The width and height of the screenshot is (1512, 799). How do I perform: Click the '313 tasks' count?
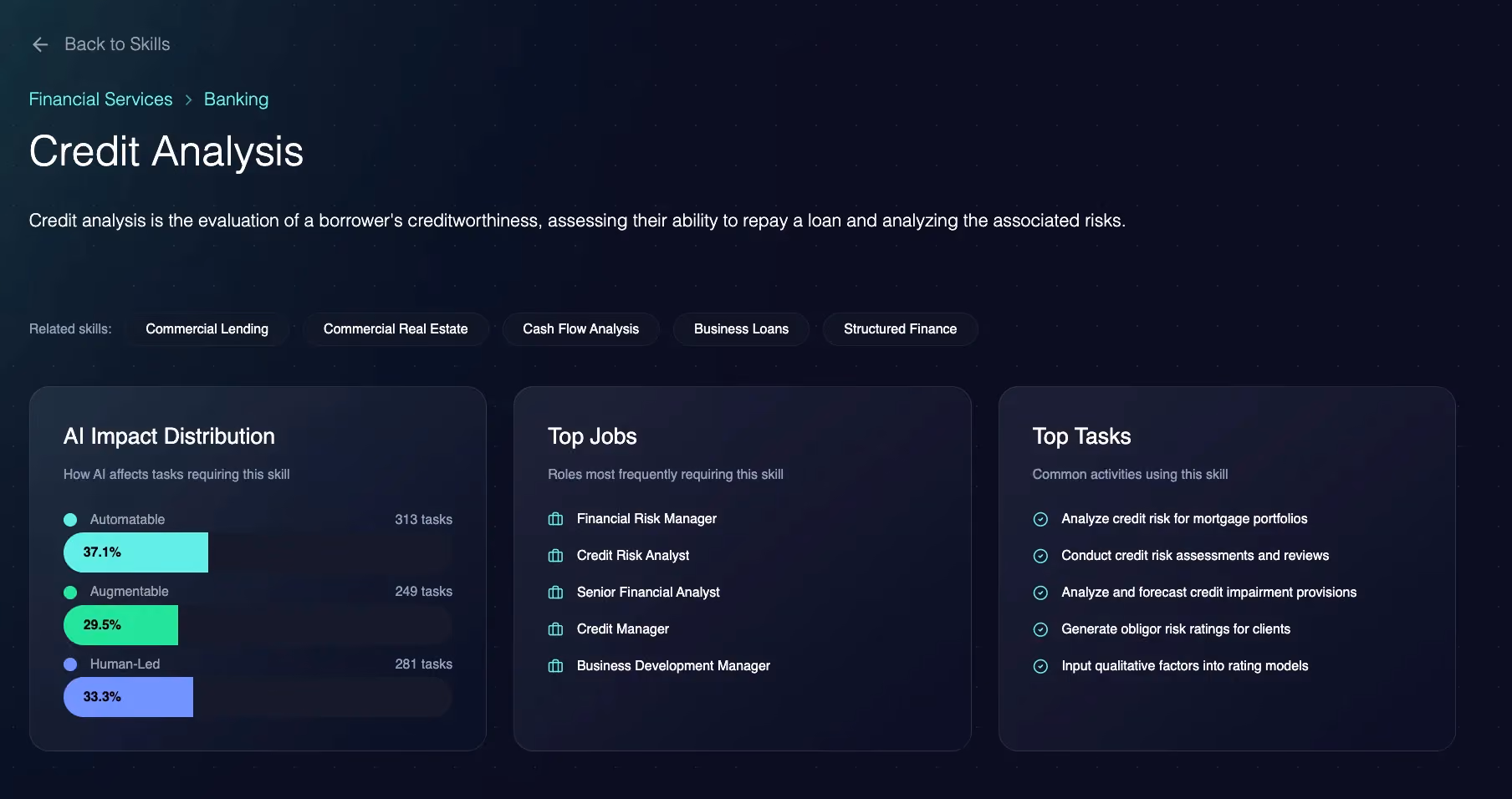coord(423,520)
